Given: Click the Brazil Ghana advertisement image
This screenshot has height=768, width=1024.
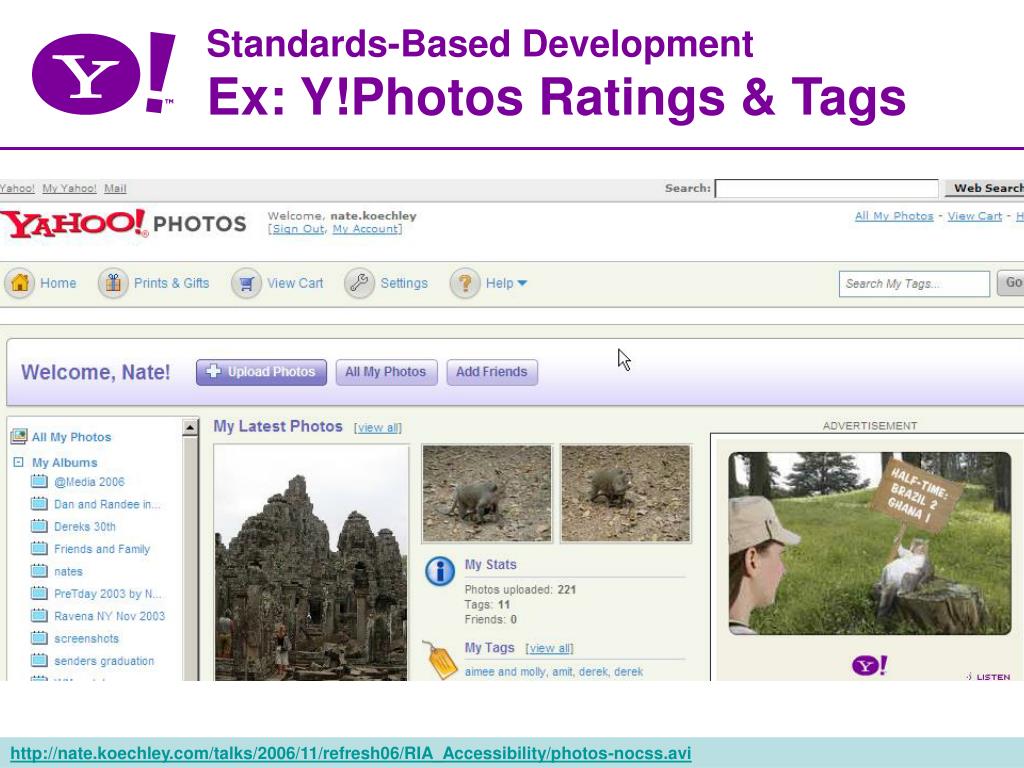Looking at the screenshot, I should click(x=870, y=543).
